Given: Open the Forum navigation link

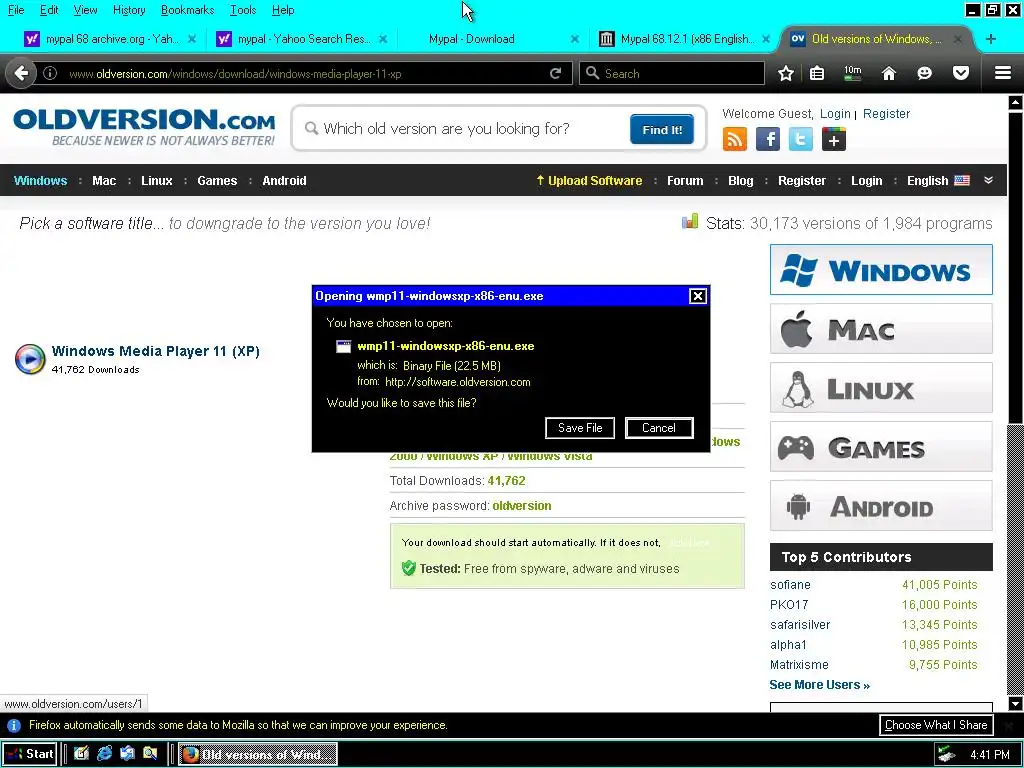Looking at the screenshot, I should point(685,181).
